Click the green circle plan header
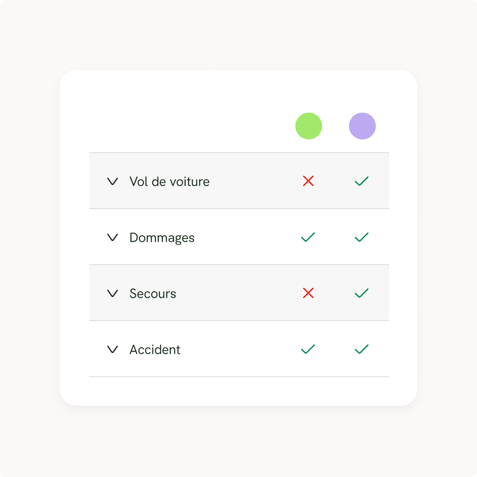The height and width of the screenshot is (477, 477). coord(309,126)
